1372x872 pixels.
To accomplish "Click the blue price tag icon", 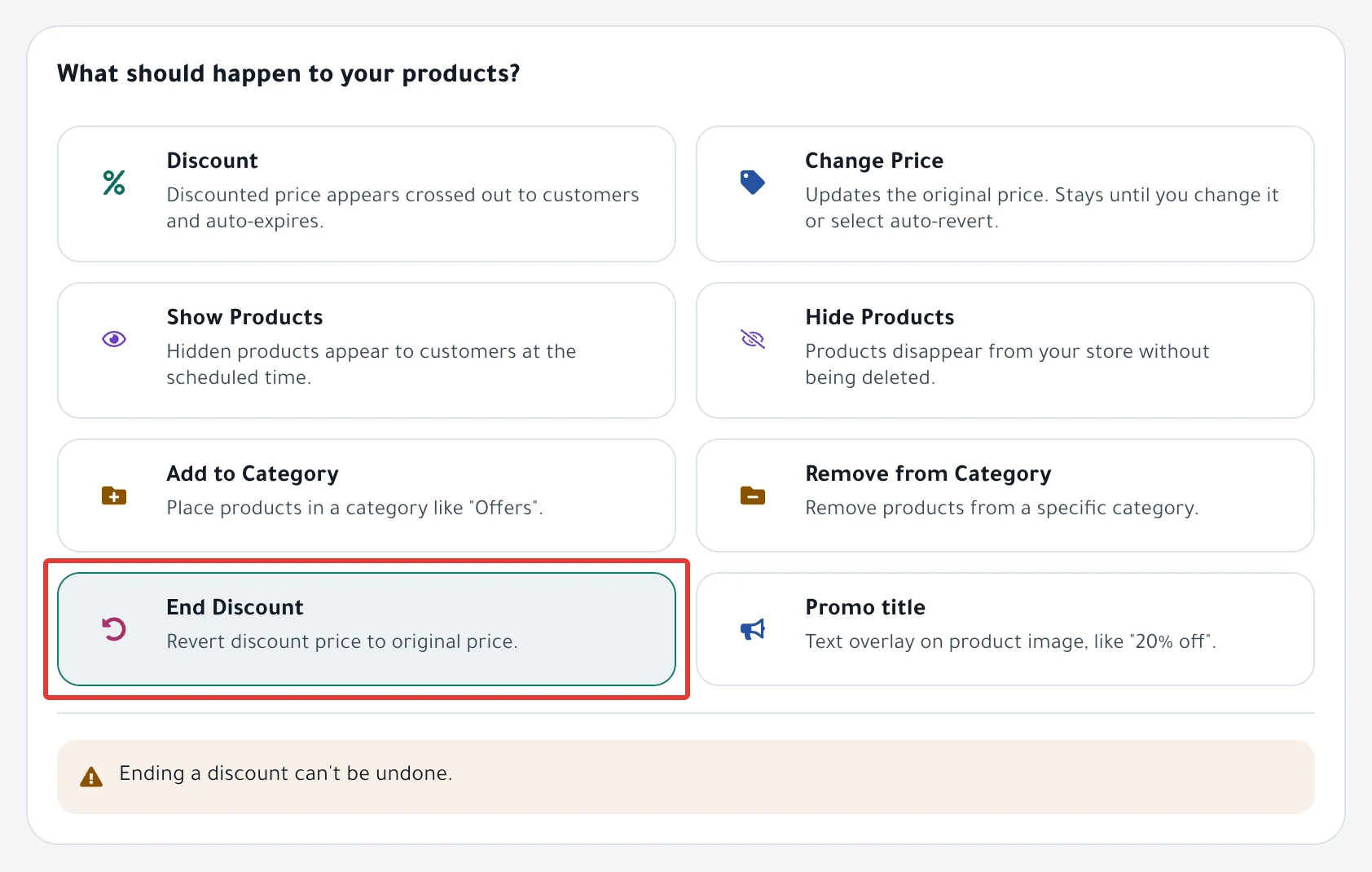I will 752,183.
